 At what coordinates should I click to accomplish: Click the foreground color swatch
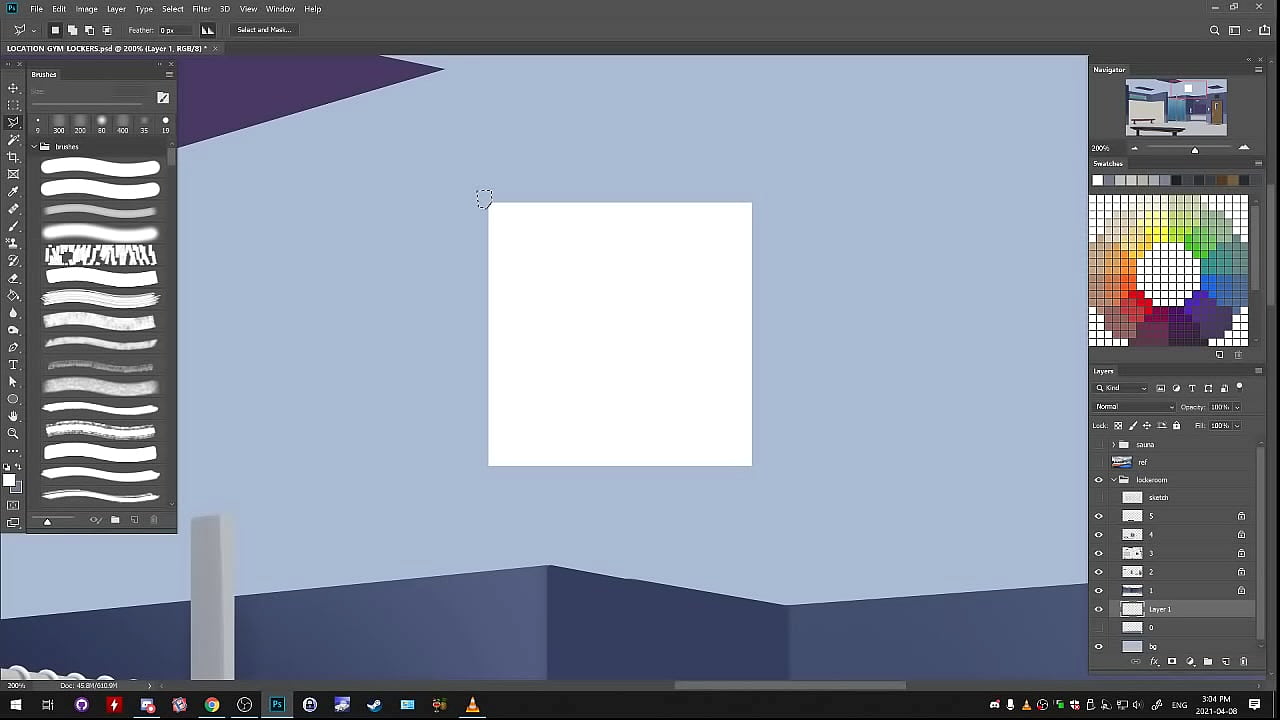(8, 480)
